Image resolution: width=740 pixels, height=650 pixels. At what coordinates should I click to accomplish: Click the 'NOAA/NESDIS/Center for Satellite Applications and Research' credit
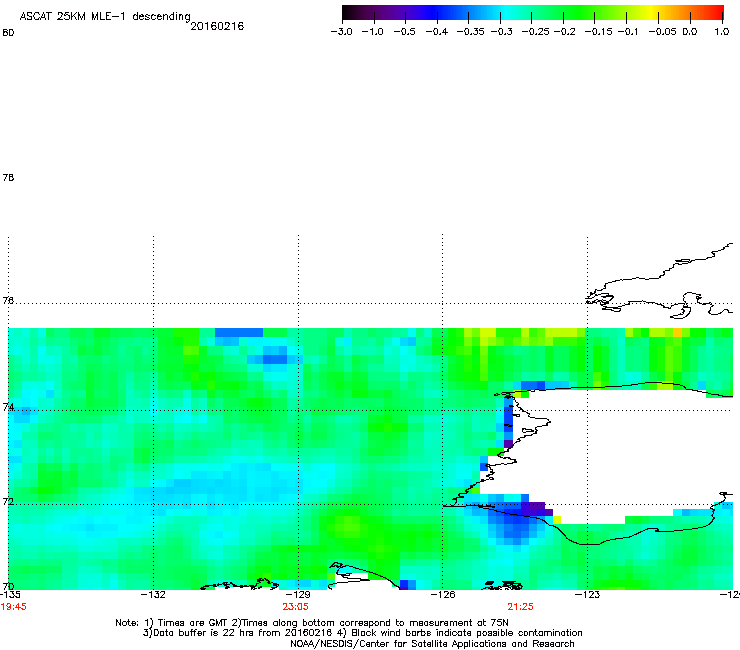coord(432,644)
